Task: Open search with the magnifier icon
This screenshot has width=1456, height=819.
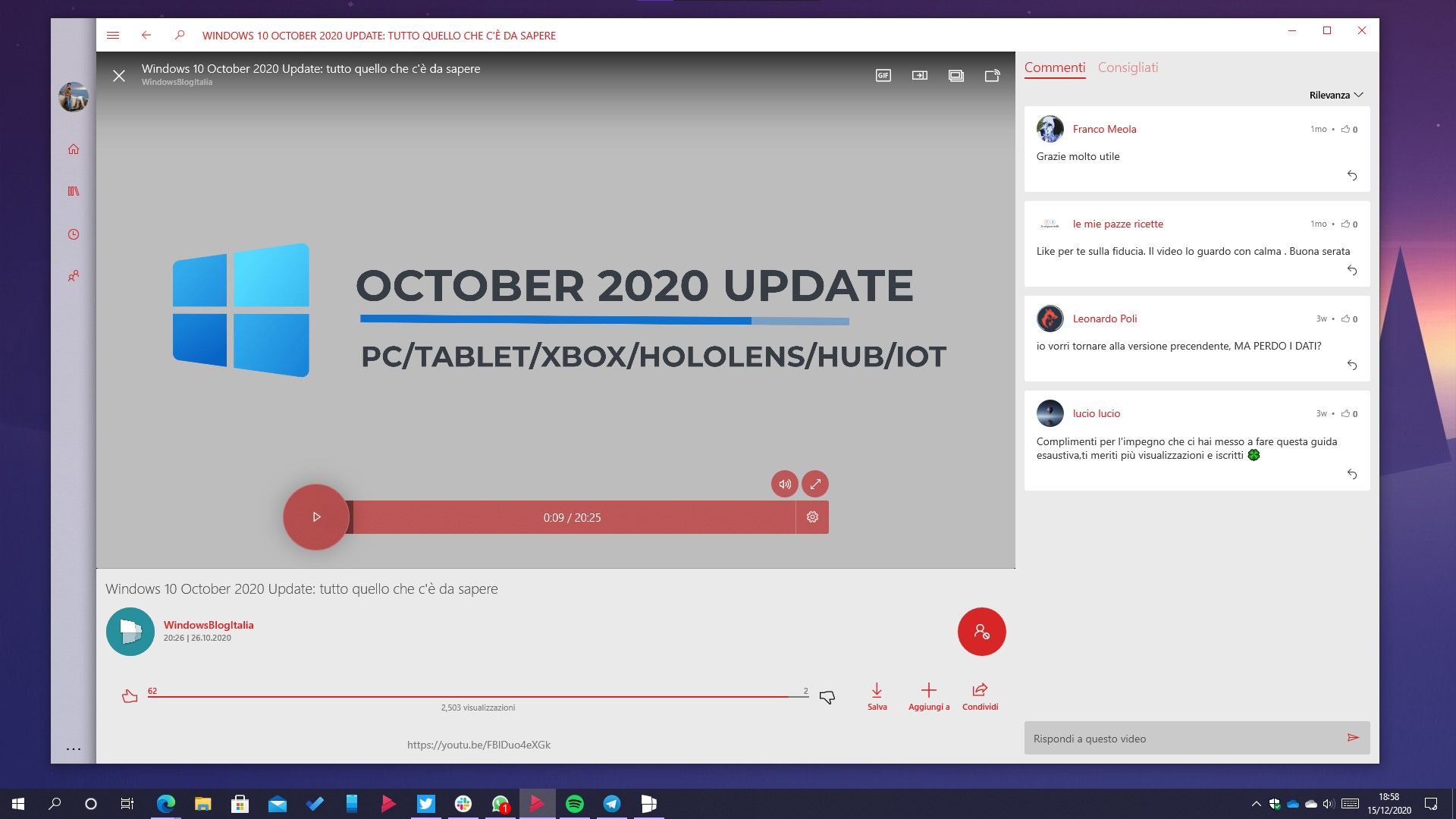Action: coord(179,35)
